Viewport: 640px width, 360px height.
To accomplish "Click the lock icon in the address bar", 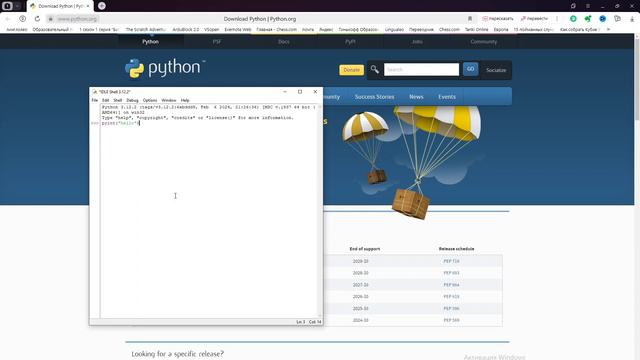I will tap(51, 19).
